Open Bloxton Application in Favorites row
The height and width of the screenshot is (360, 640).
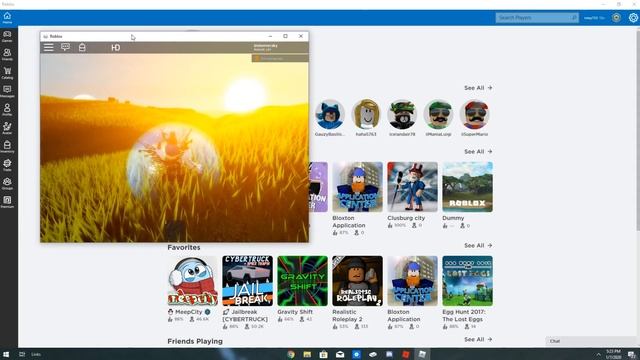412,281
